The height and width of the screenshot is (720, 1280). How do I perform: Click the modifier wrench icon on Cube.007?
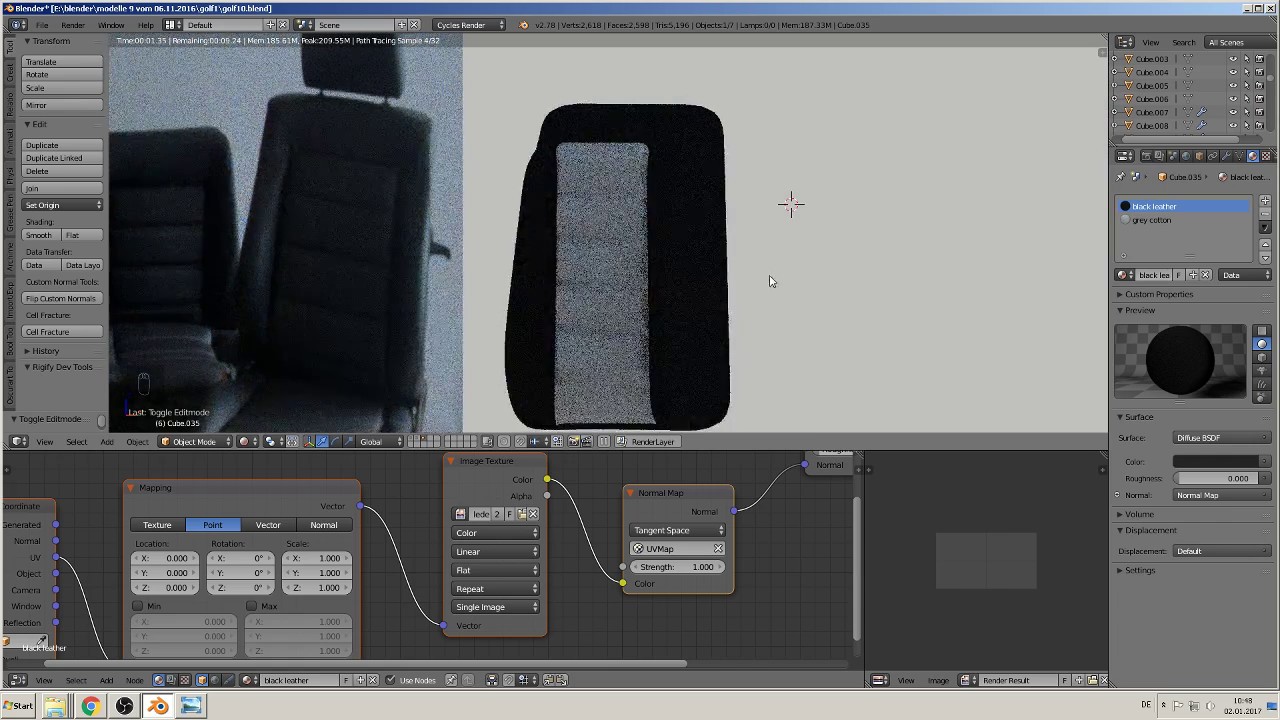(1202, 112)
